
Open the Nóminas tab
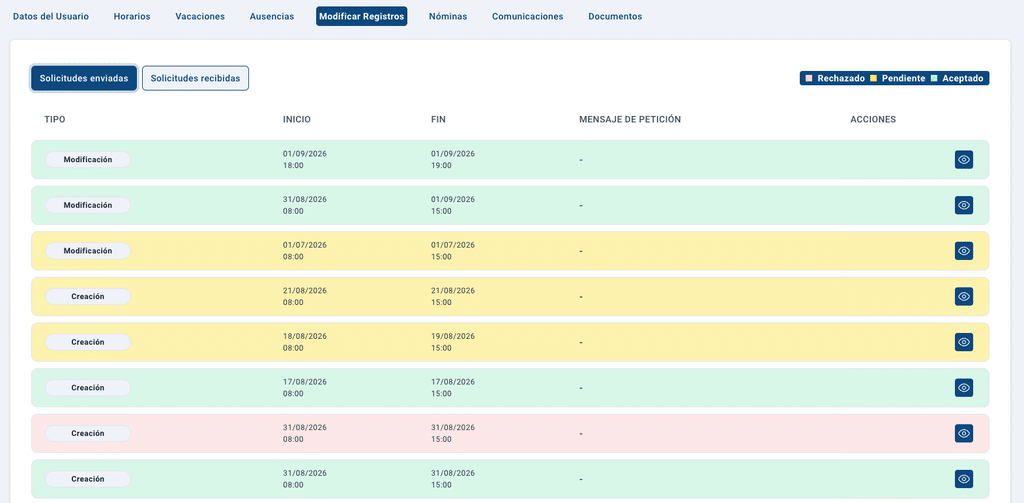coord(448,17)
